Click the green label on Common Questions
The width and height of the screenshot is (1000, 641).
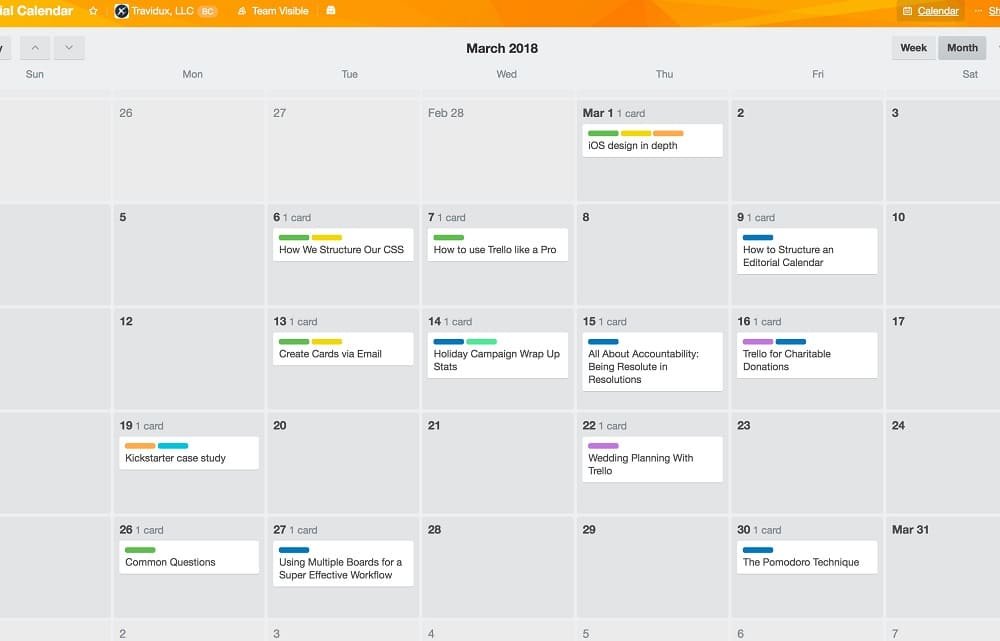[139, 548]
